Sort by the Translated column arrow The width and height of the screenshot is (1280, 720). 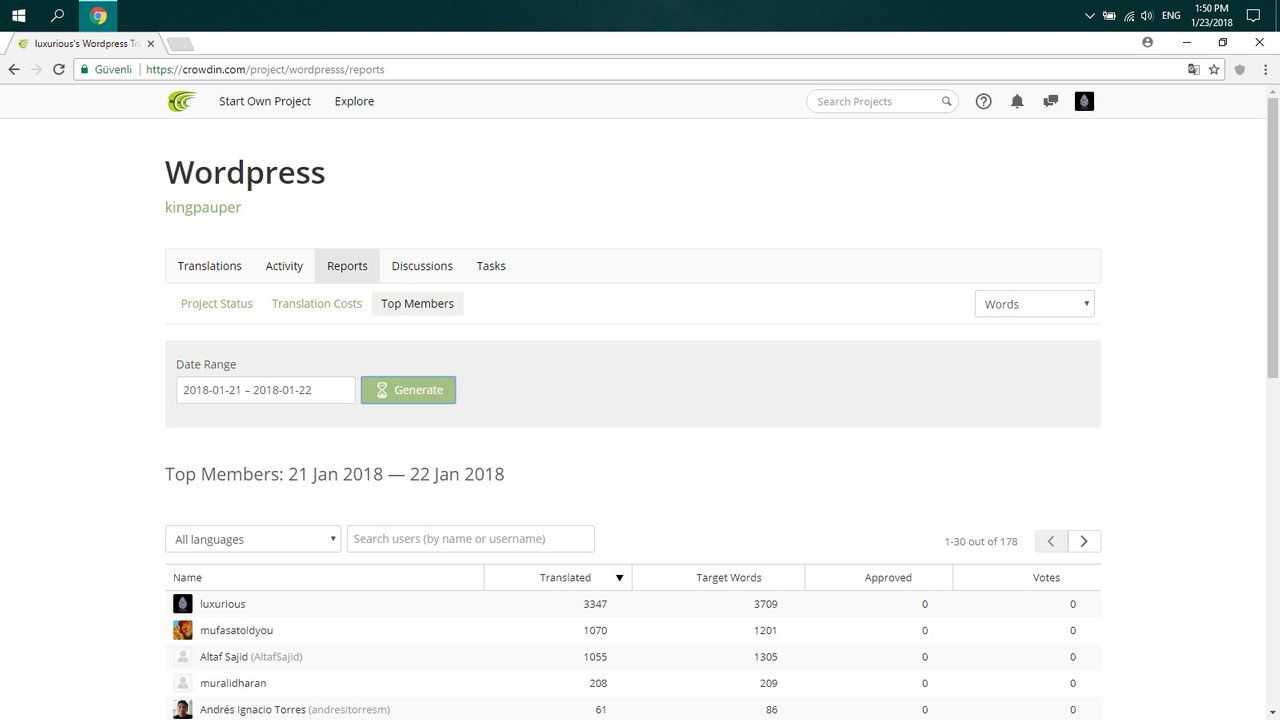point(620,578)
